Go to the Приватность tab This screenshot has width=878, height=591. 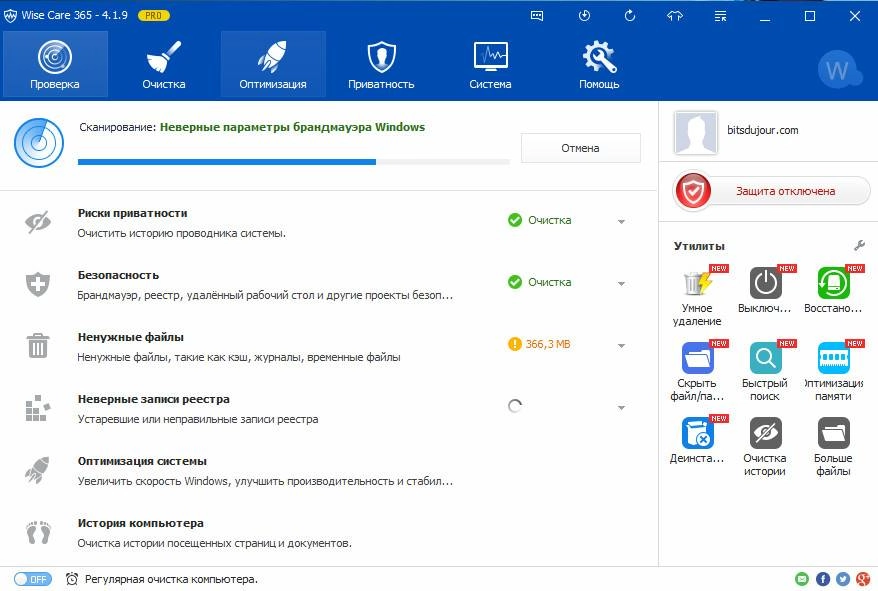coord(381,64)
